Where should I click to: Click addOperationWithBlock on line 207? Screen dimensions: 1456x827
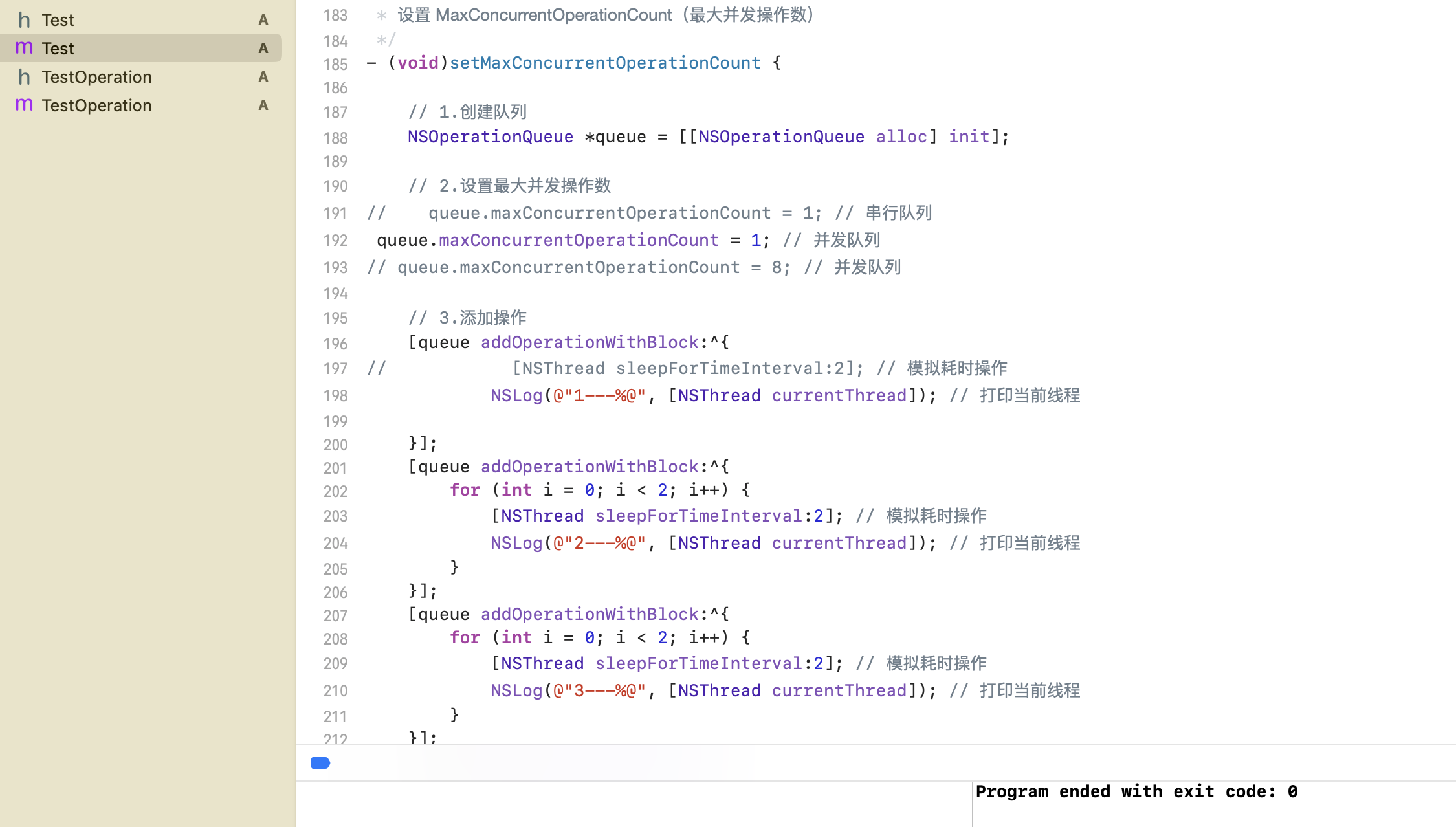(x=590, y=614)
